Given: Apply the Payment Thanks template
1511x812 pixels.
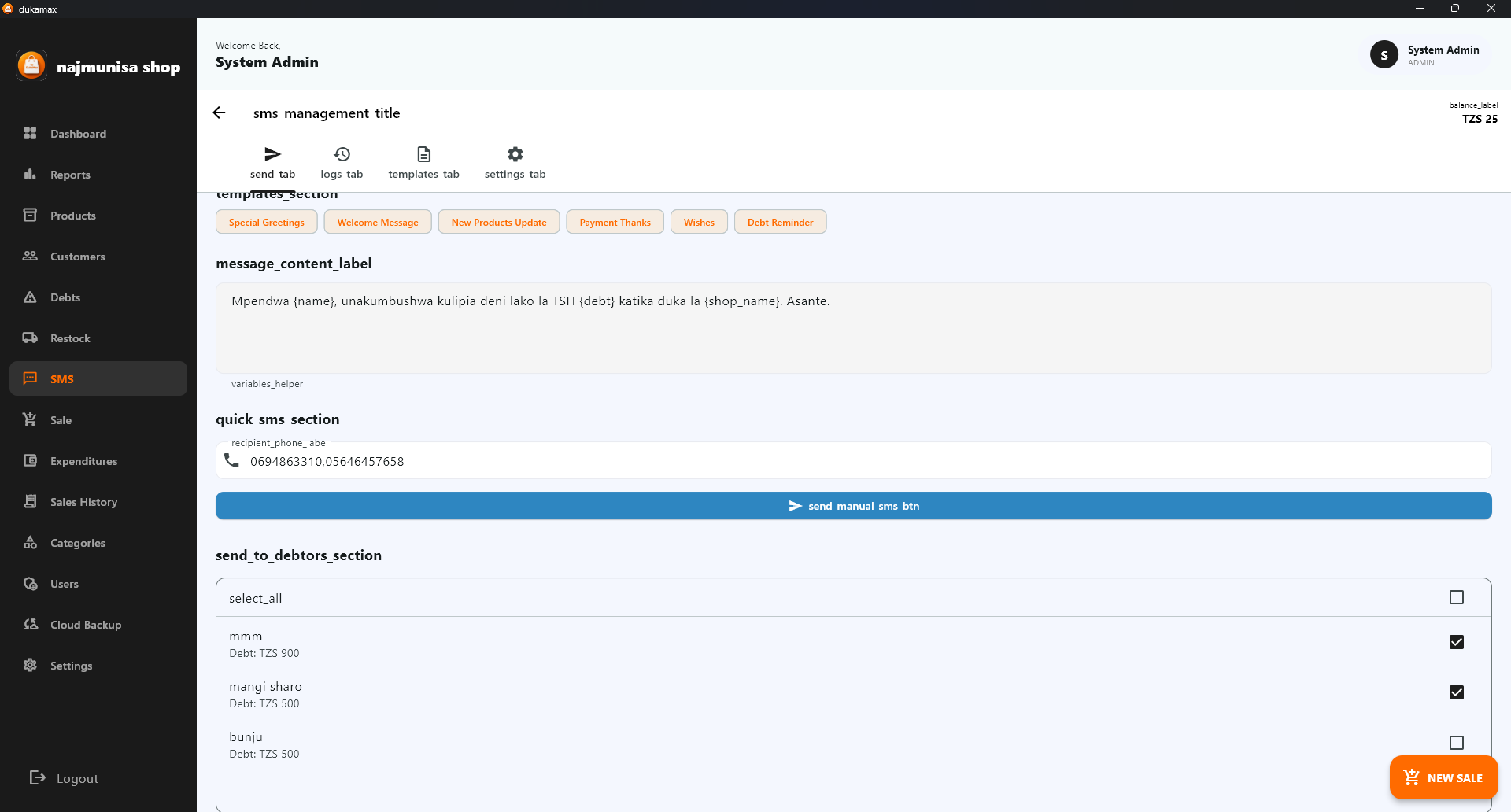Looking at the screenshot, I should tap(615, 222).
